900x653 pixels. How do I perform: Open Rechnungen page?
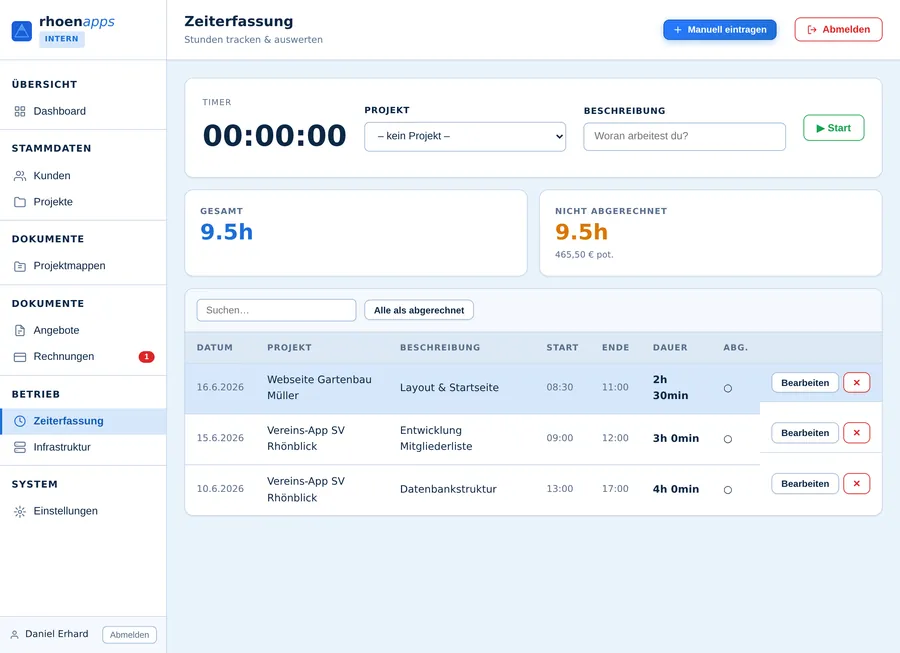(x=83, y=357)
